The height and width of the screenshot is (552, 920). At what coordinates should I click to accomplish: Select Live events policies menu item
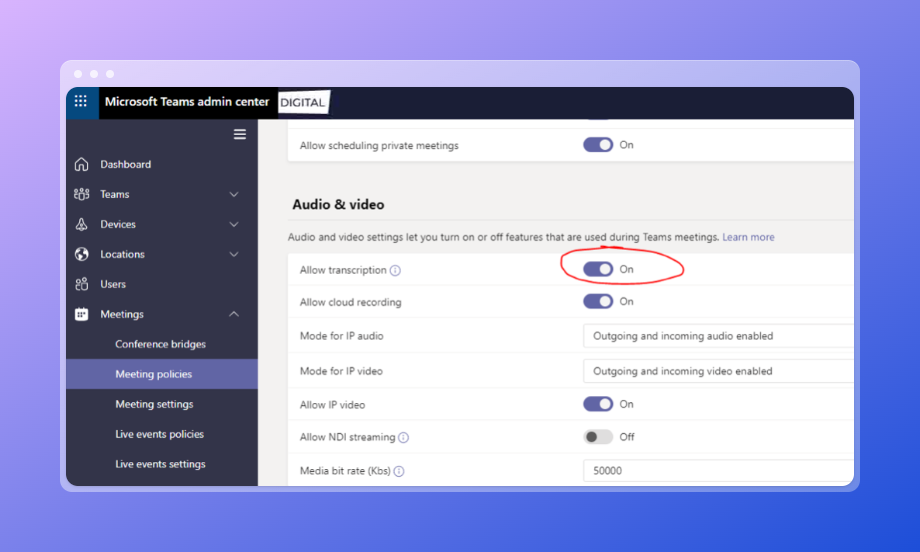pos(159,434)
